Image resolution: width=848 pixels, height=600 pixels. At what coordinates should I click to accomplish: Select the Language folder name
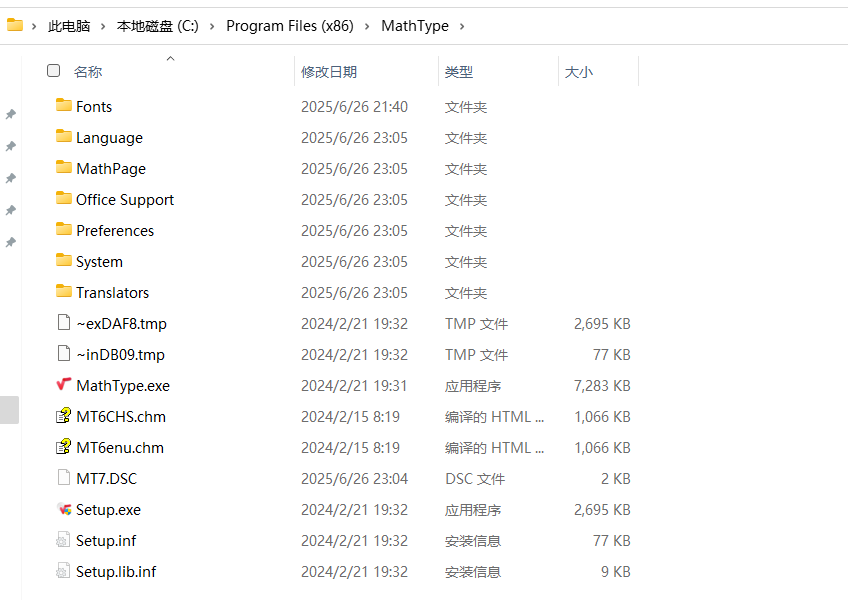[x=109, y=138]
